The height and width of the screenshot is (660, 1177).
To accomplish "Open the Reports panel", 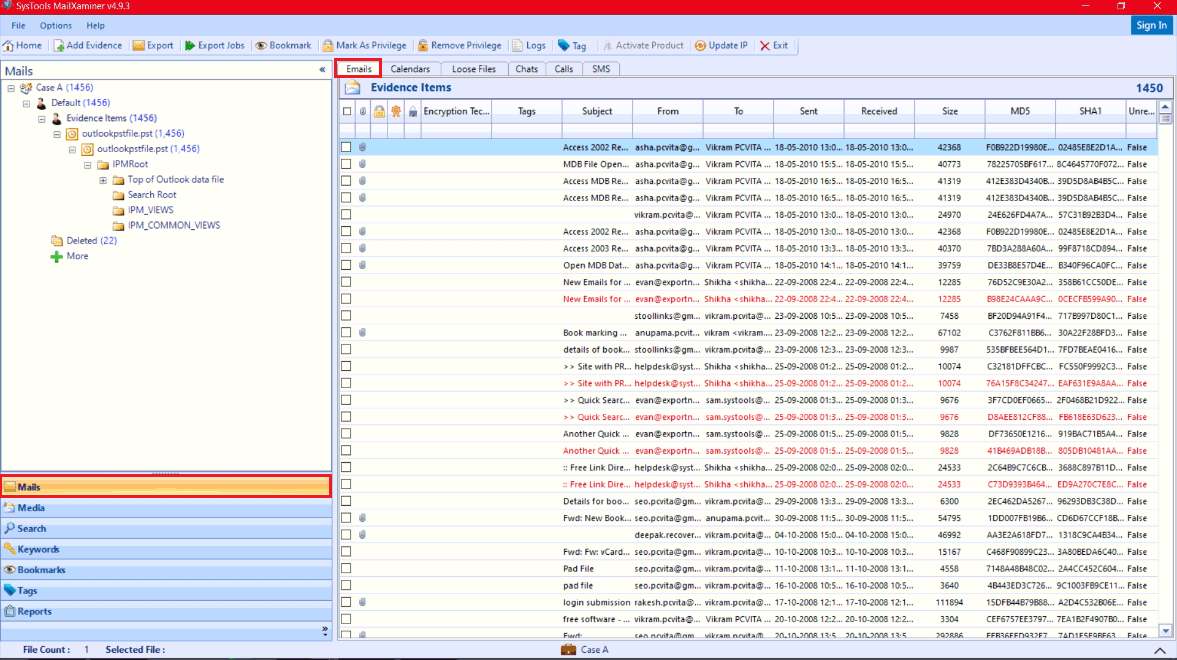I will point(166,611).
